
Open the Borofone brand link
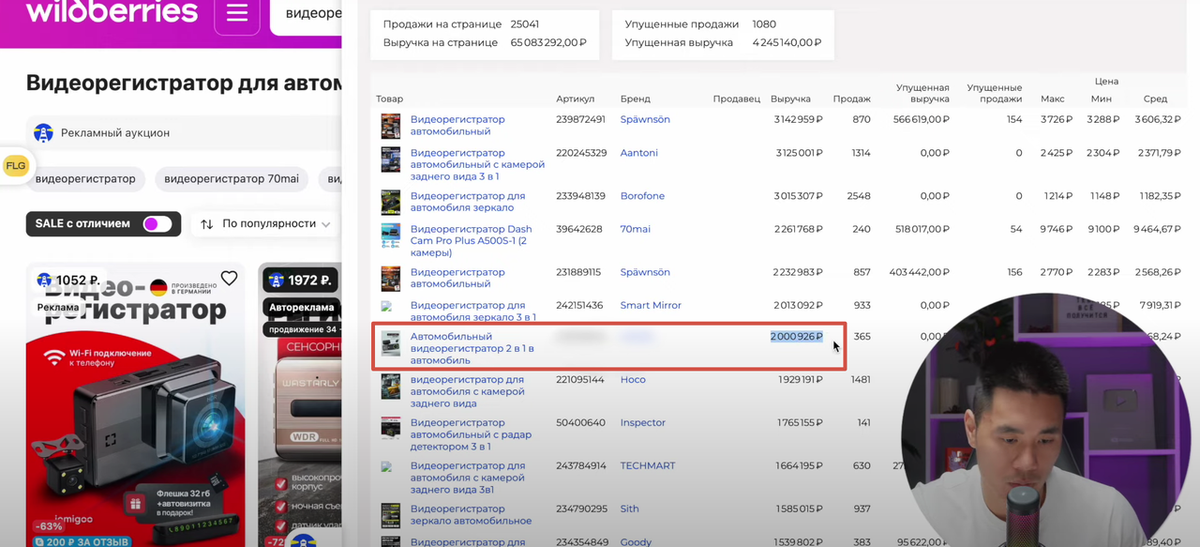pyautogui.click(x=642, y=196)
